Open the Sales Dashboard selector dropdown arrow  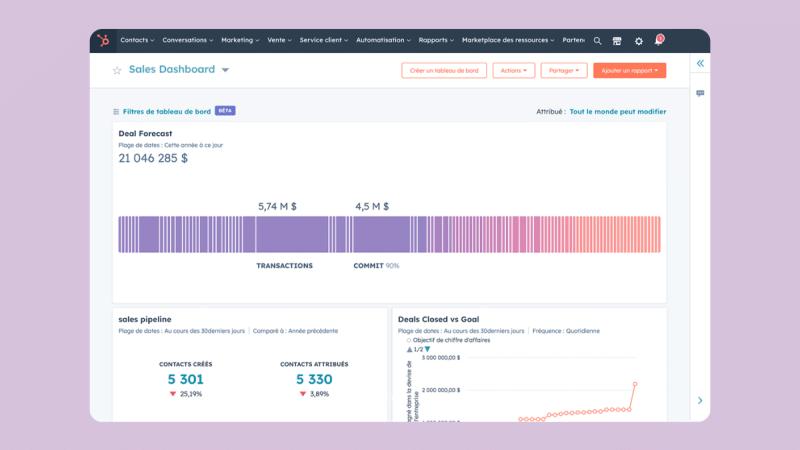(225, 70)
